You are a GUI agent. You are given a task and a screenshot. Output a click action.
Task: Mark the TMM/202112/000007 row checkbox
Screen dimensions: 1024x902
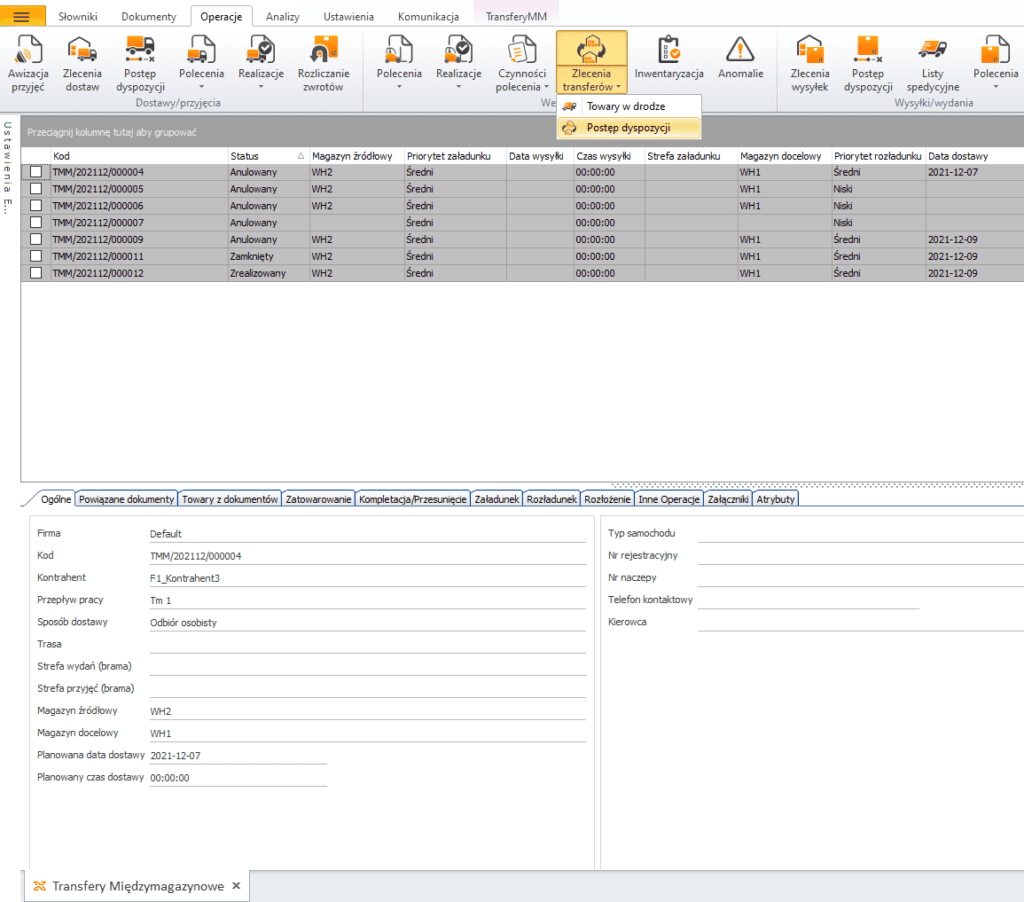(x=36, y=223)
